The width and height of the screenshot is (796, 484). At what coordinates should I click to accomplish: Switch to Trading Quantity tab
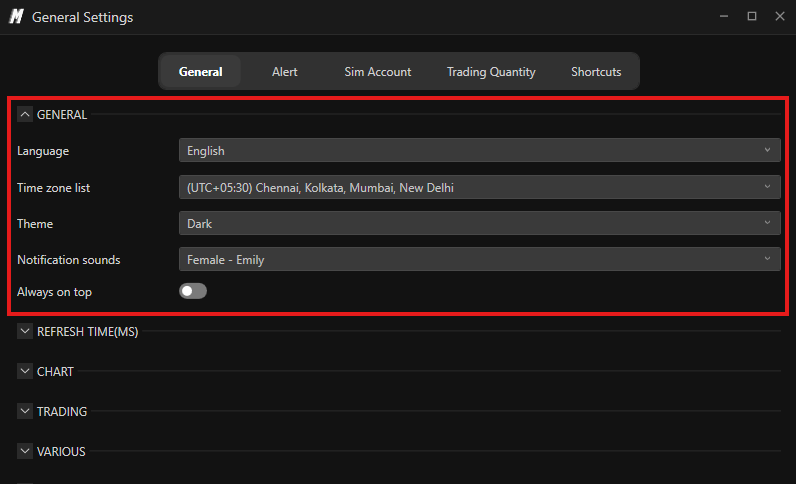pyautogui.click(x=491, y=72)
